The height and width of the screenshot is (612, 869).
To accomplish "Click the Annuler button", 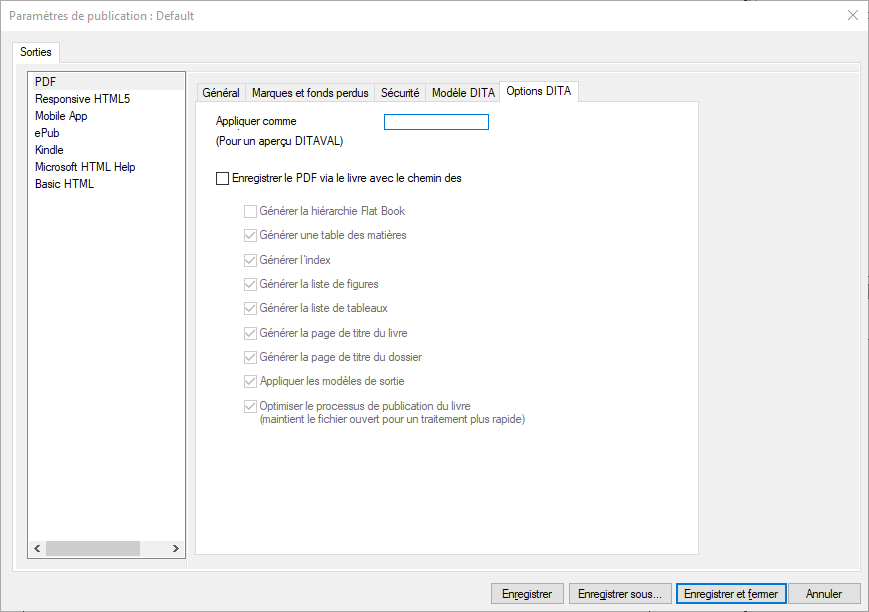I will (x=824, y=594).
